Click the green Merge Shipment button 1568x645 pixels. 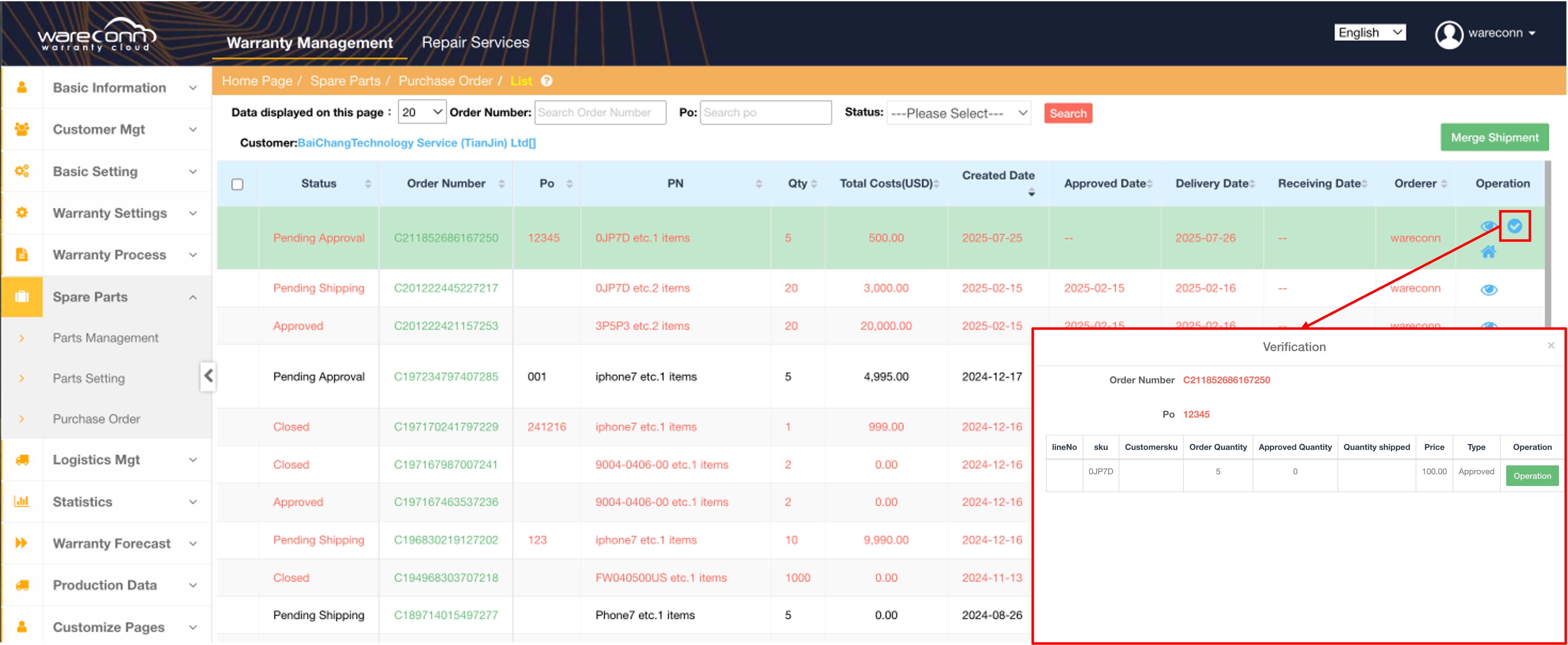click(x=1494, y=138)
